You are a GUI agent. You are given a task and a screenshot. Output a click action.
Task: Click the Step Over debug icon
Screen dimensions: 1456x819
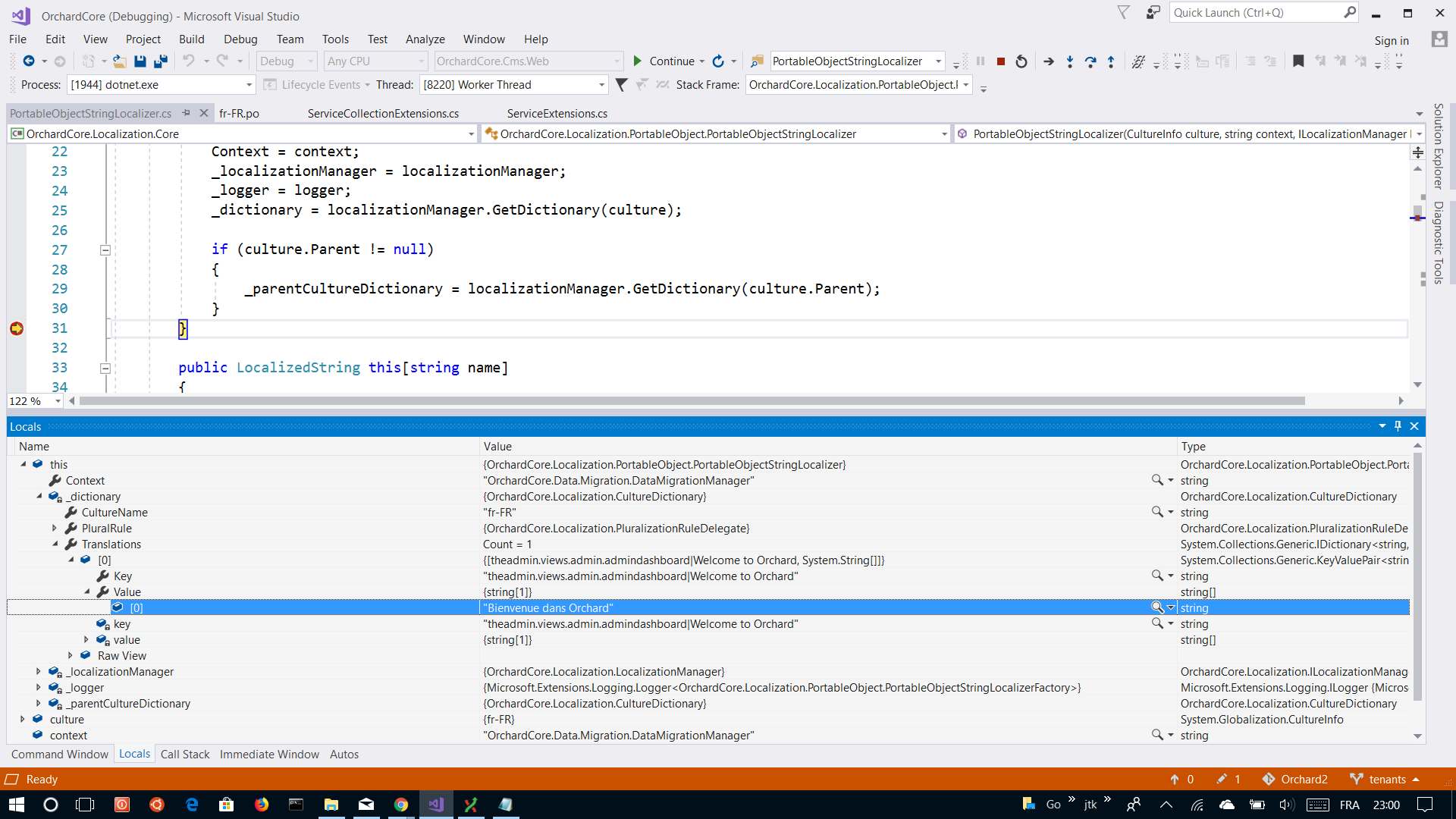1090,61
